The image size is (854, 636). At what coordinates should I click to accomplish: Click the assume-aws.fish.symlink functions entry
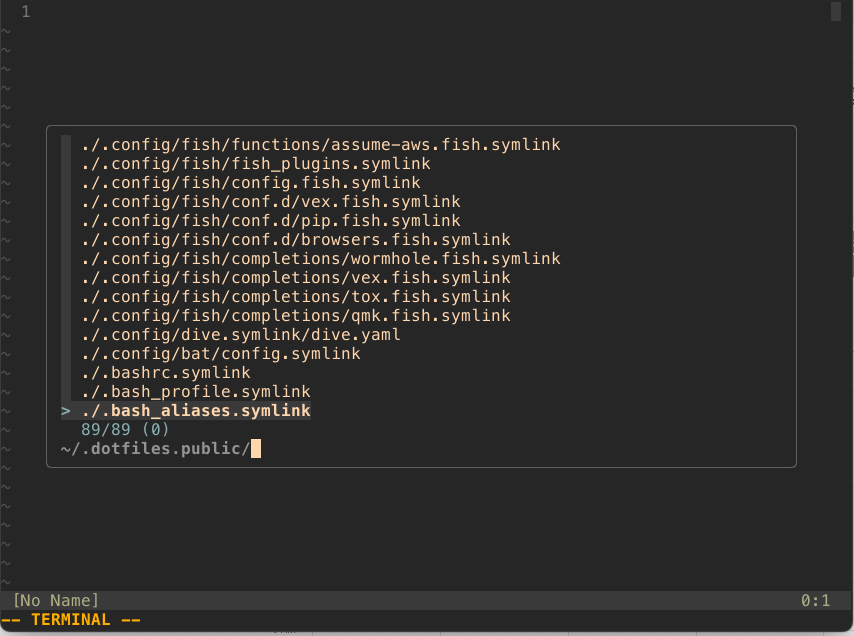tap(320, 144)
